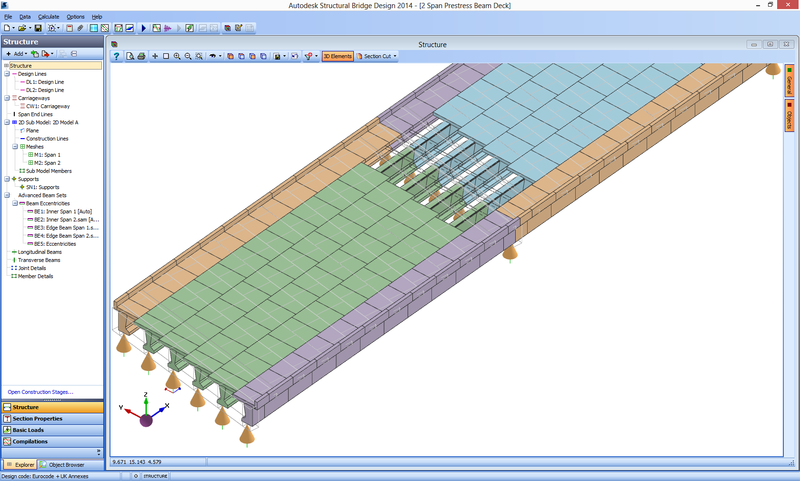Open the Calculate menu
800x481 pixels.
point(49,17)
